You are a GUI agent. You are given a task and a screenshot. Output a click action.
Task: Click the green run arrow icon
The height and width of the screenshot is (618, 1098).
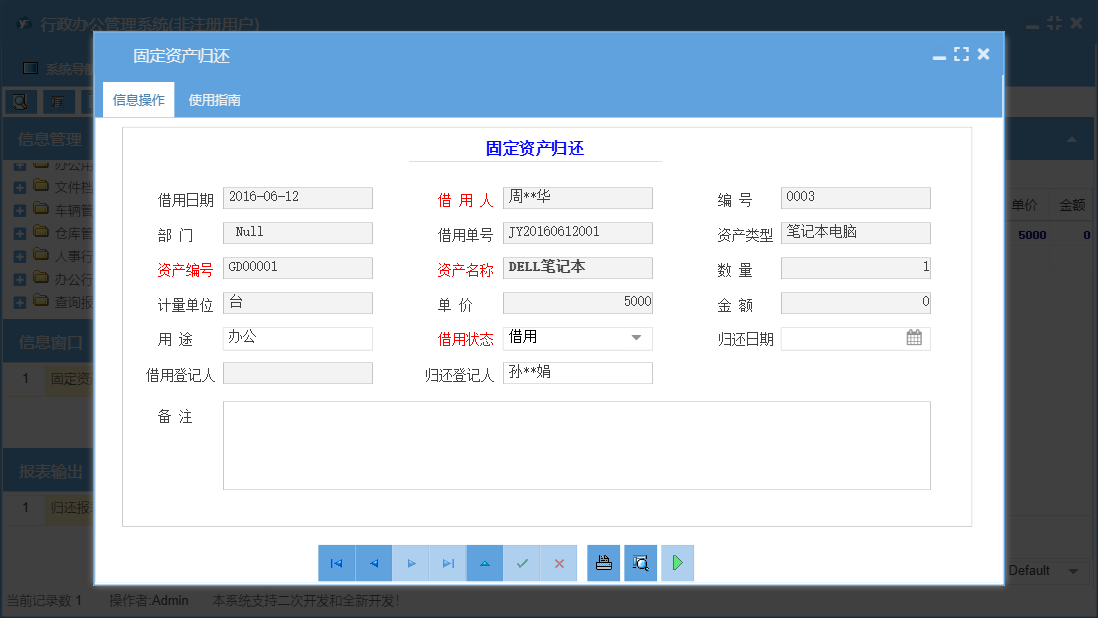pos(677,563)
